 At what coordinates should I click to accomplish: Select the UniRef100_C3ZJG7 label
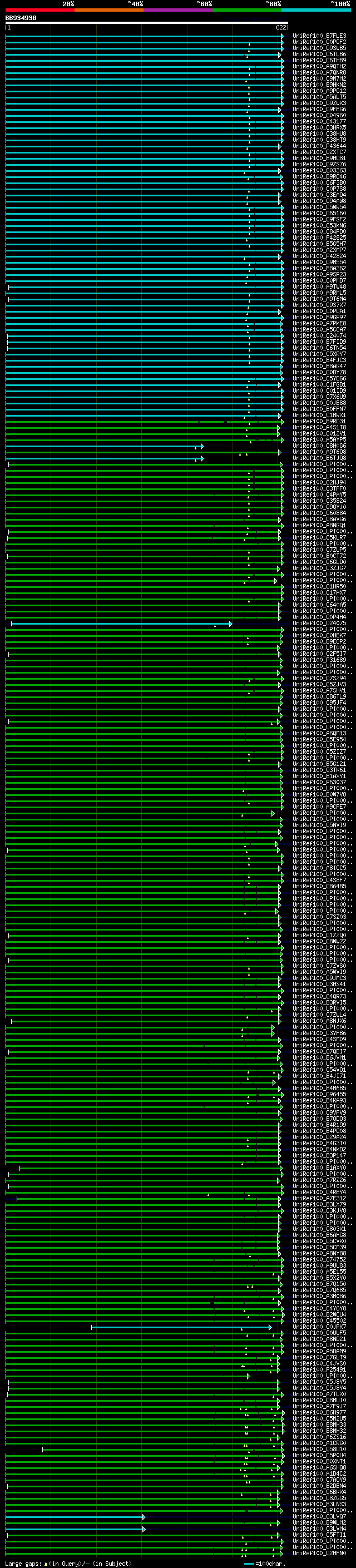[319, 568]
